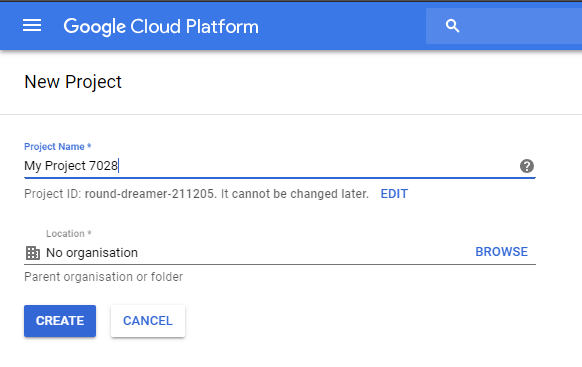
Task: Create the new project
Action: (60, 321)
